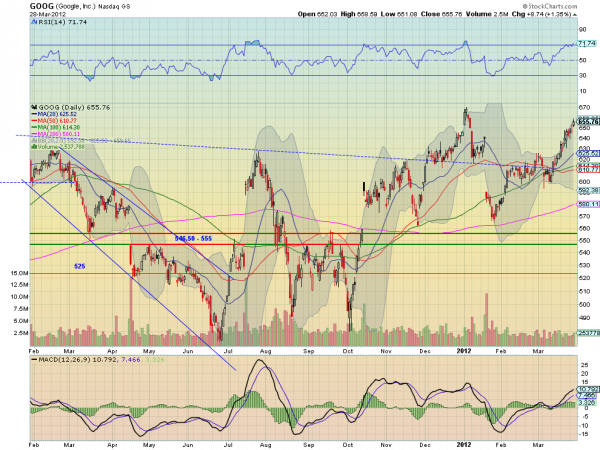Click the blue line swatch of MA(20)

point(34,114)
